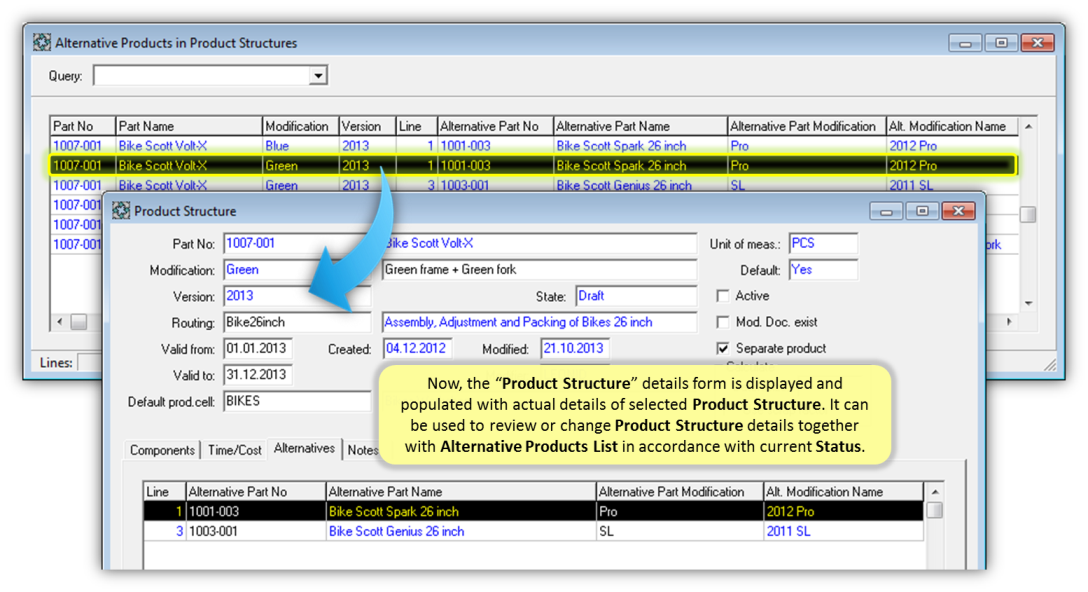Screen dimensions: 1088x592
Task: Click the main list horizontal scrollbar right arrow
Action: tap(1009, 321)
